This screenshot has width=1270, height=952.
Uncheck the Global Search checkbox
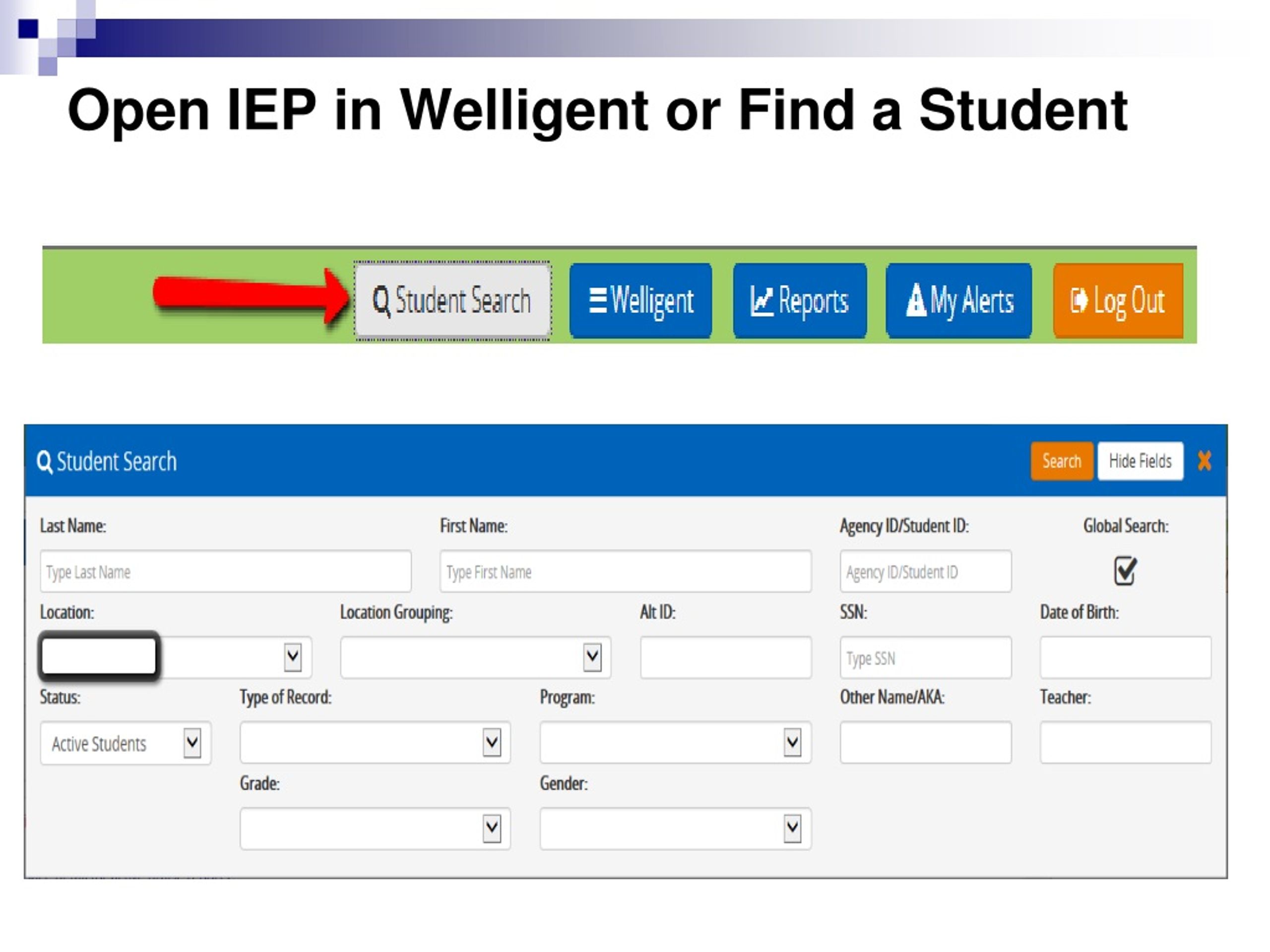pyautogui.click(x=1125, y=571)
